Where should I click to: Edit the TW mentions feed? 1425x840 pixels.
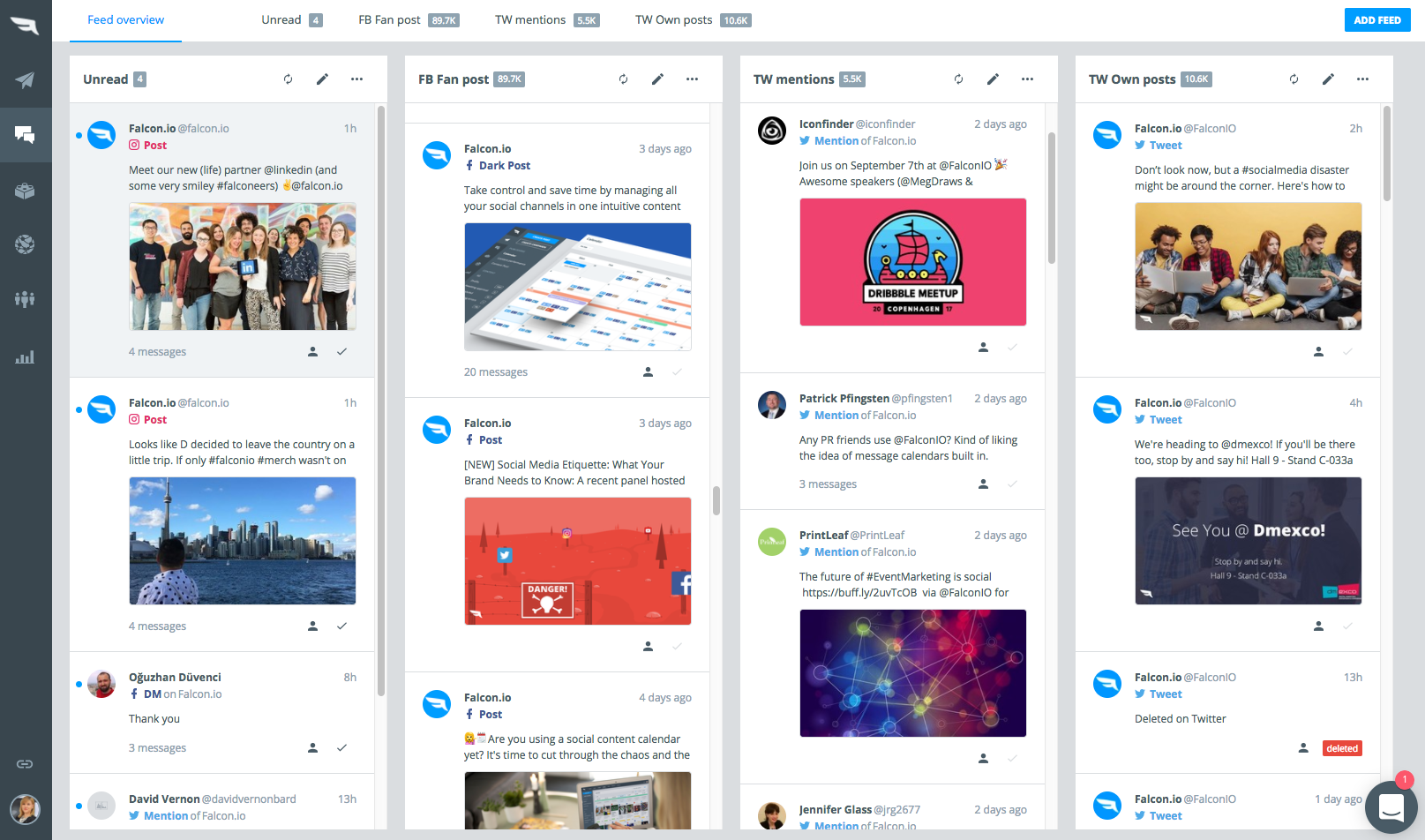tap(993, 79)
